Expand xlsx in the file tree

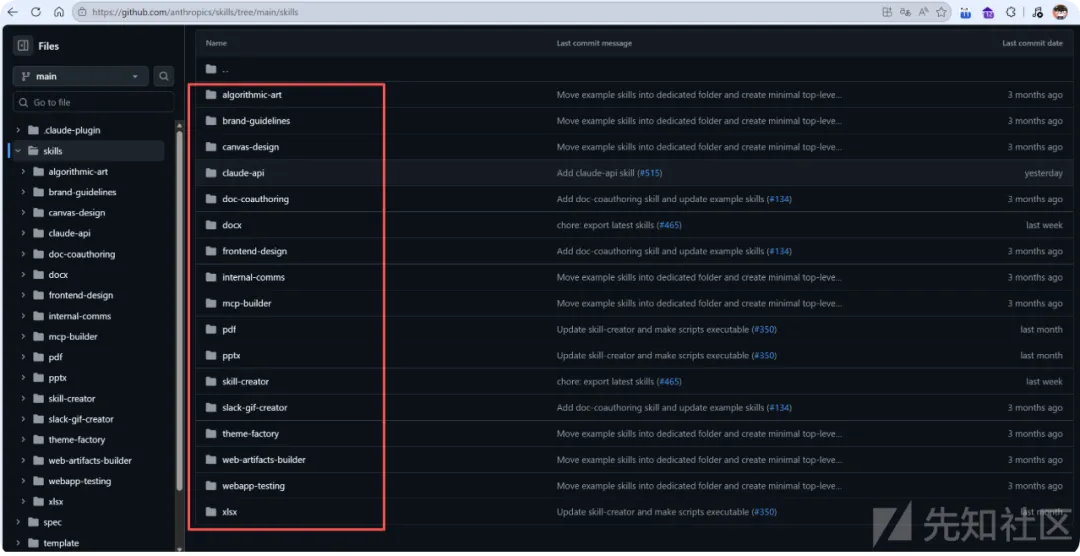tap(23, 502)
